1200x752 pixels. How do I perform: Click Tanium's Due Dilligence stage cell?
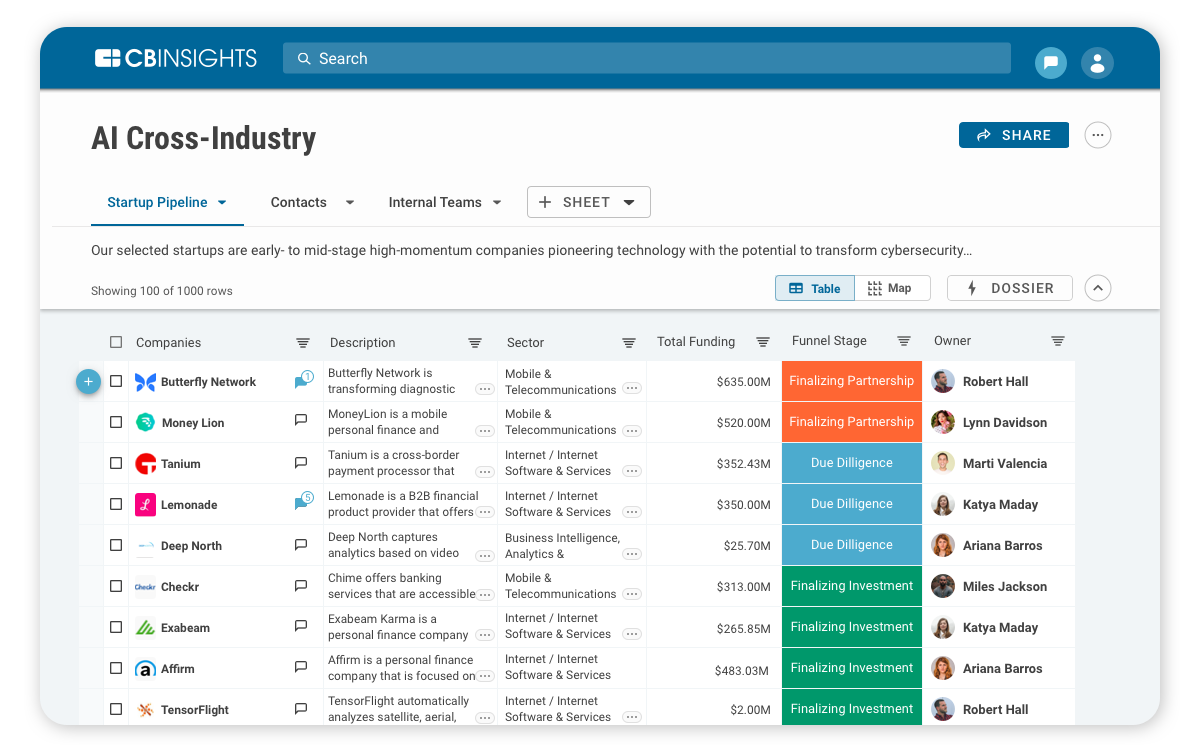tap(852, 463)
